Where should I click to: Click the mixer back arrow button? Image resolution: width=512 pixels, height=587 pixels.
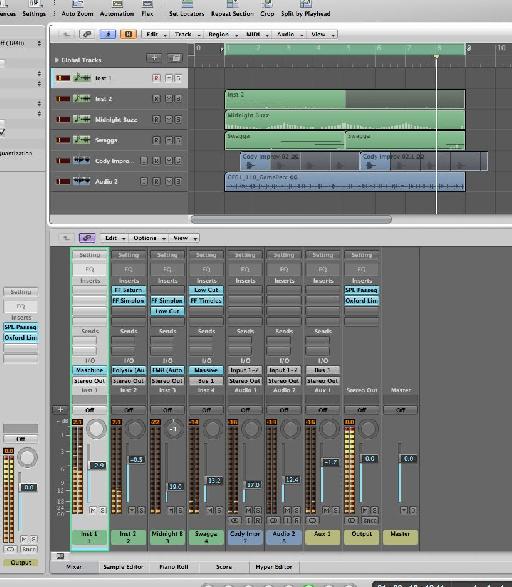point(66,238)
